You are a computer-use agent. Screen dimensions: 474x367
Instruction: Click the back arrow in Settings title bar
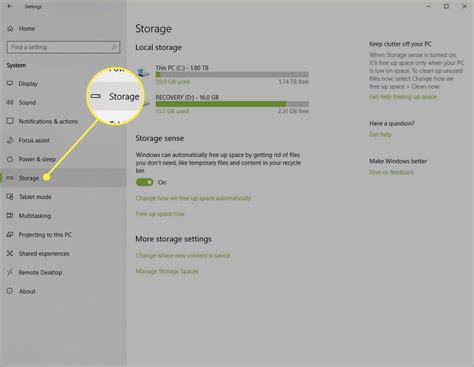(10, 6)
